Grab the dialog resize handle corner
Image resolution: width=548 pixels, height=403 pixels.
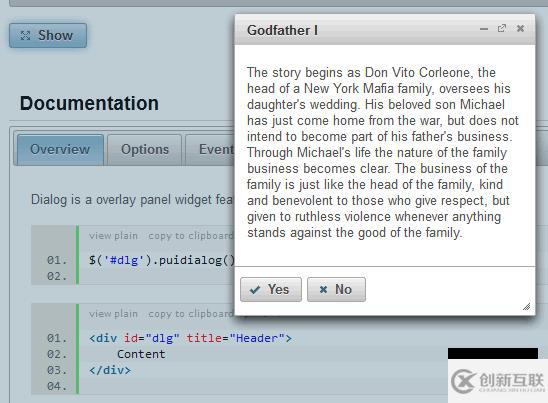tap(526, 307)
